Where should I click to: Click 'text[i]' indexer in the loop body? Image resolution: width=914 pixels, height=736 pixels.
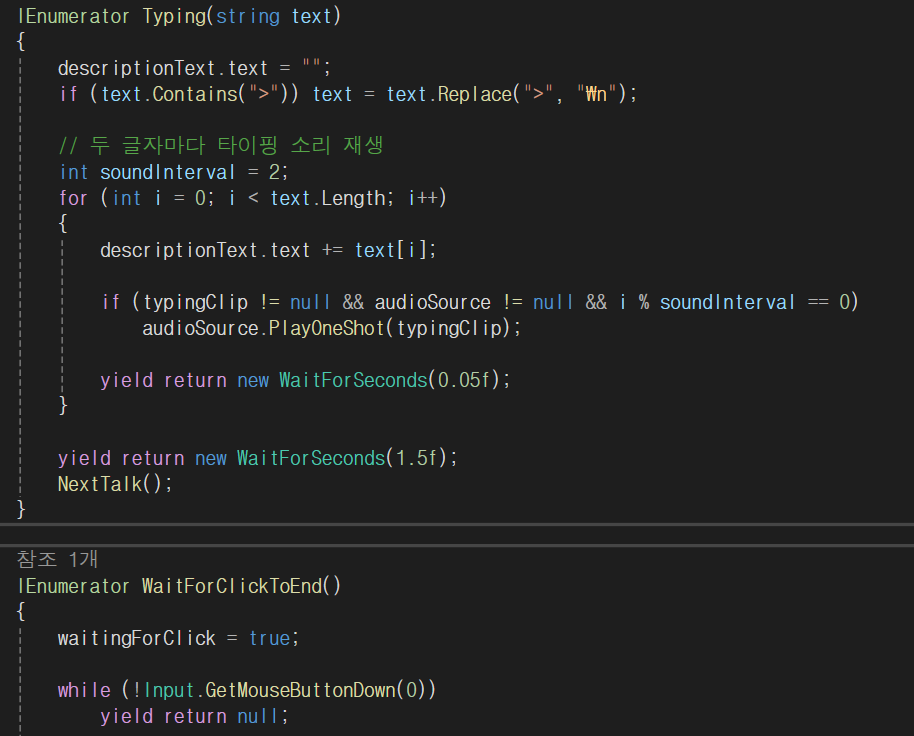point(392,250)
